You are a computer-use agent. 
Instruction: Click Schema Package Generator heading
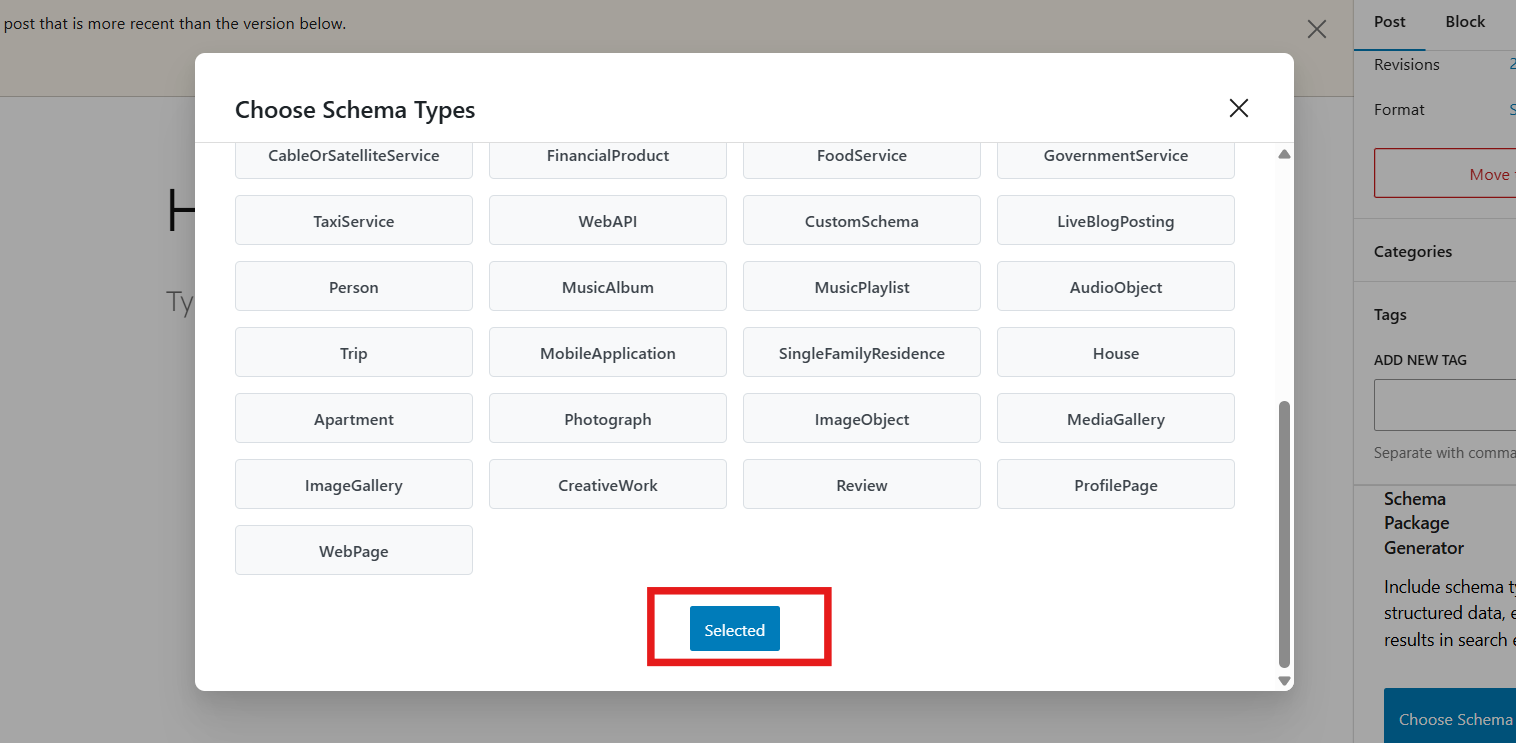click(1424, 523)
